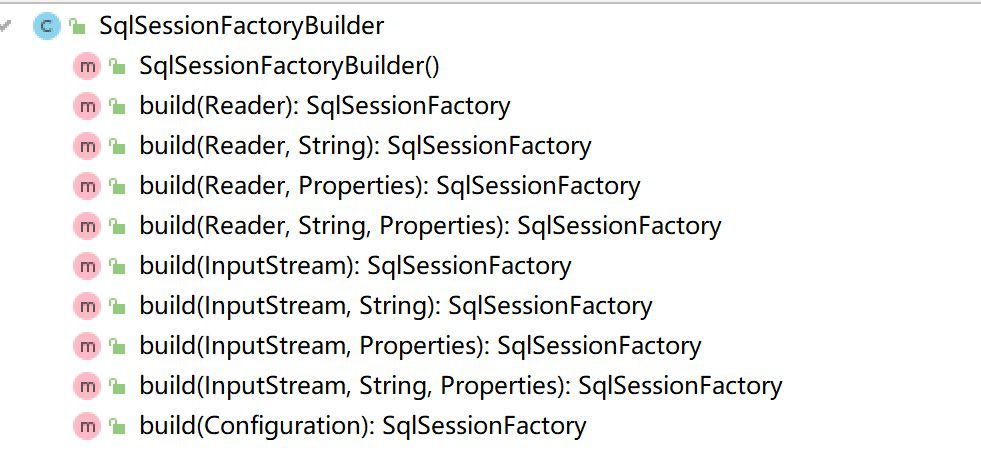The height and width of the screenshot is (467, 981).
Task: Select build(InputStream, Properties) method entry
Action: [x=420, y=347]
